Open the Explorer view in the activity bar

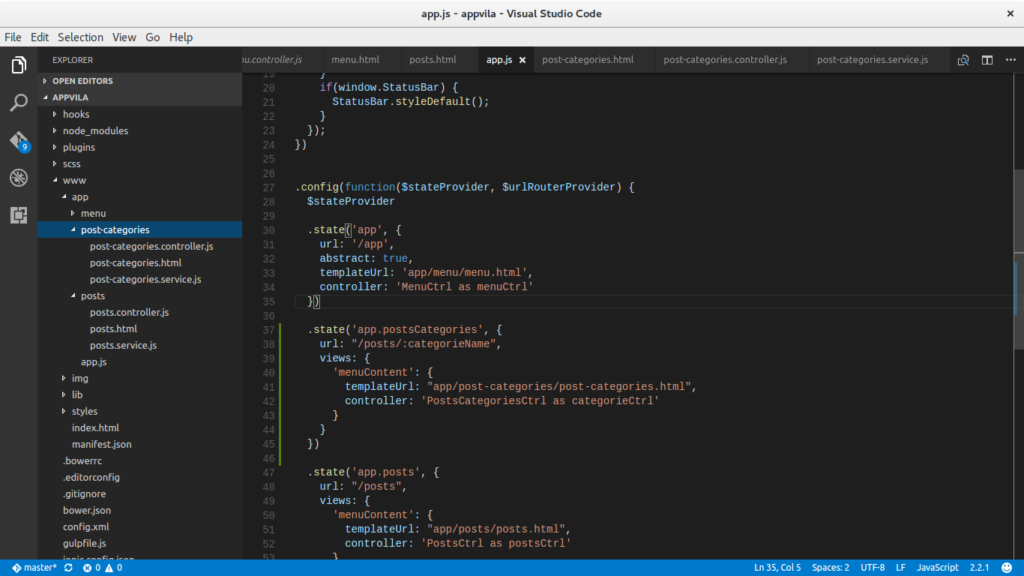(x=18, y=64)
